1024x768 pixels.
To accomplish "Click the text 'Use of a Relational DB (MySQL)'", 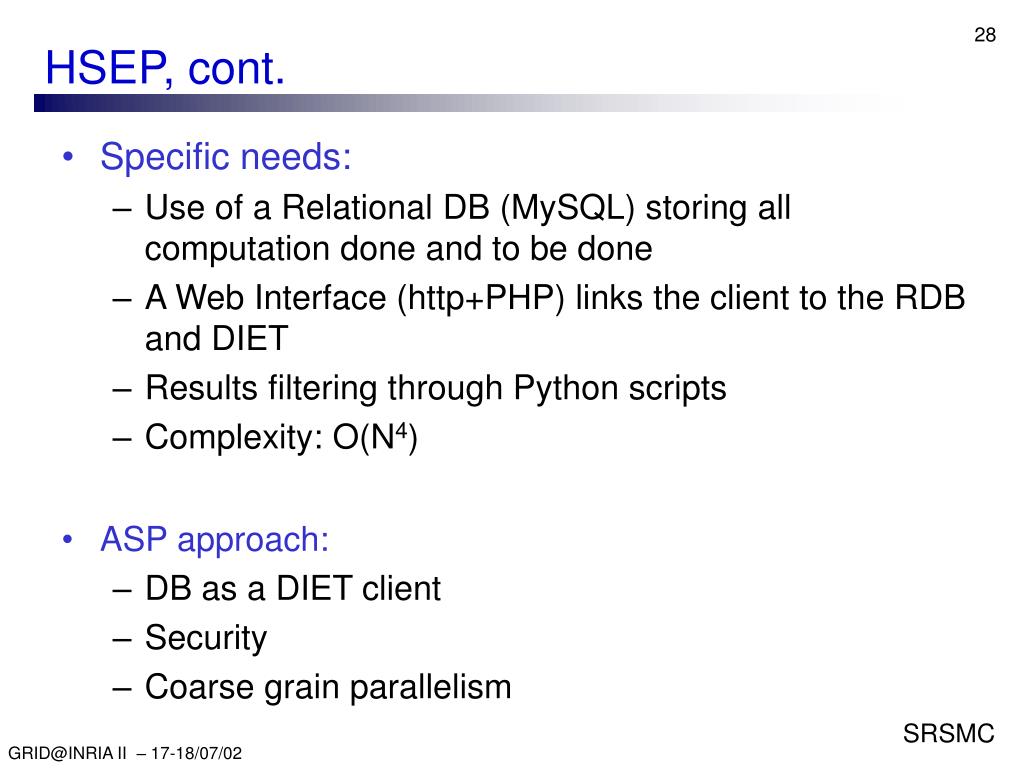I will 390,208.
